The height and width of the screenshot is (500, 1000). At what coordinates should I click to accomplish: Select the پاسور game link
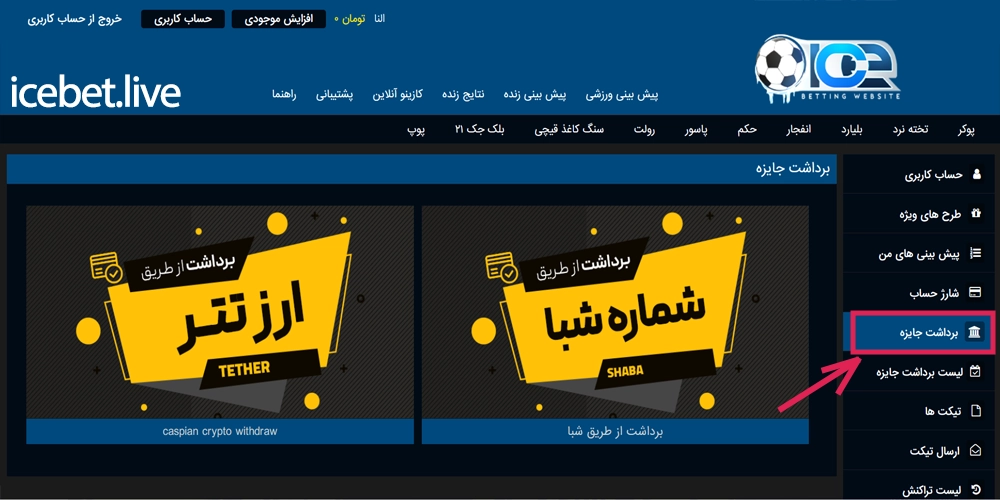[696, 130]
